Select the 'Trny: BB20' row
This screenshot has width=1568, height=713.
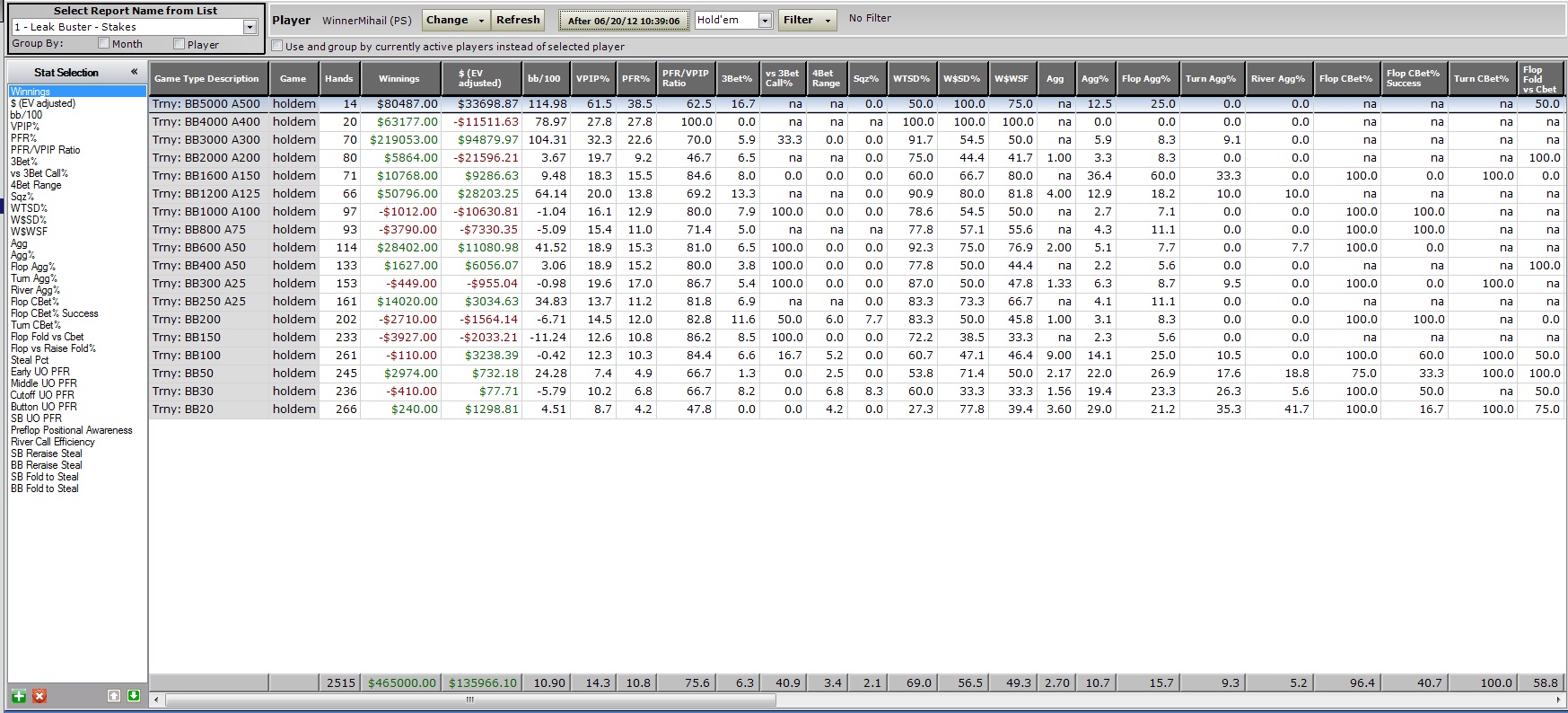pos(857,409)
